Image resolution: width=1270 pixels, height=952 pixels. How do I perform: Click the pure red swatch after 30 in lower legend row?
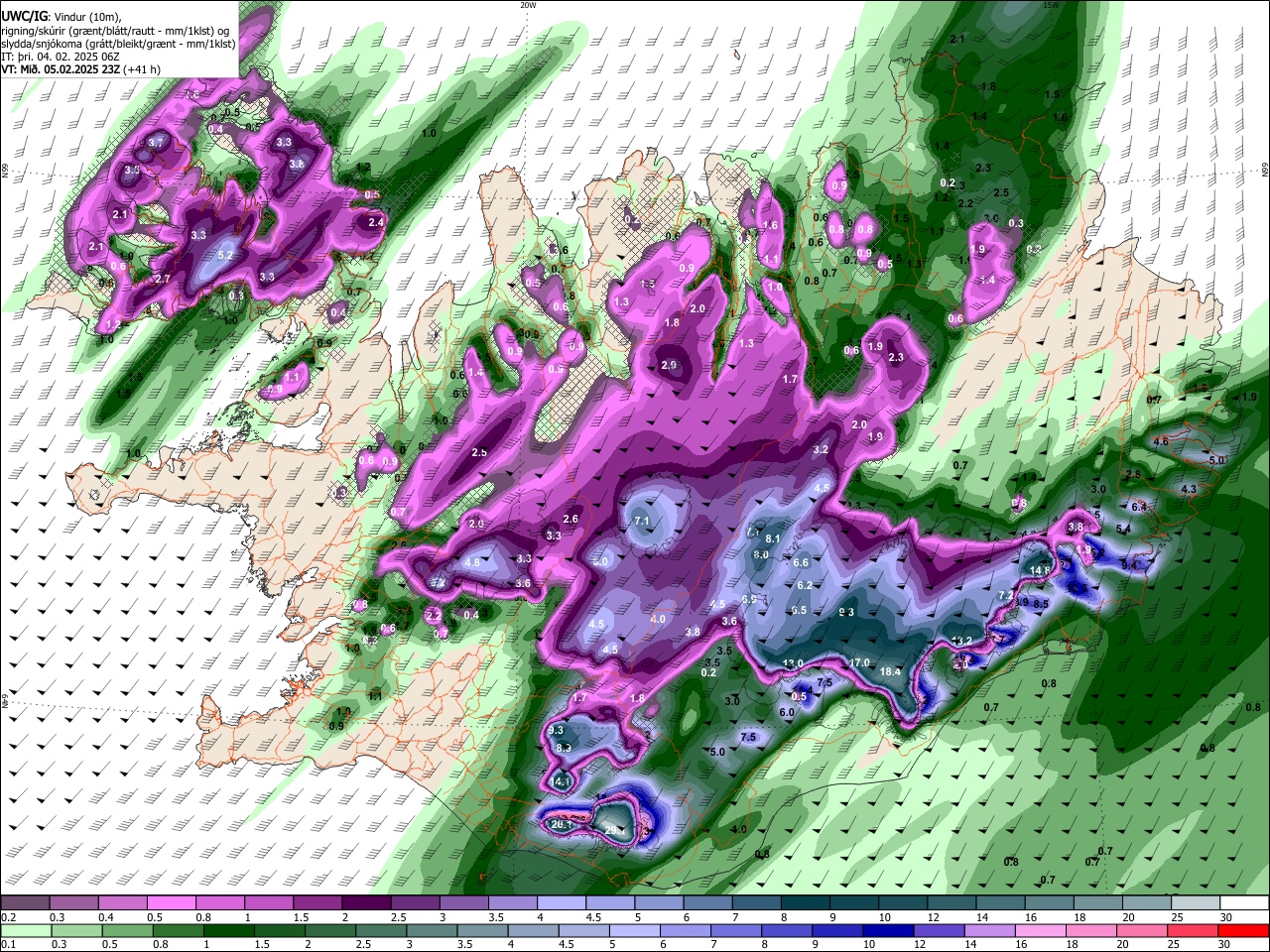click(1244, 930)
